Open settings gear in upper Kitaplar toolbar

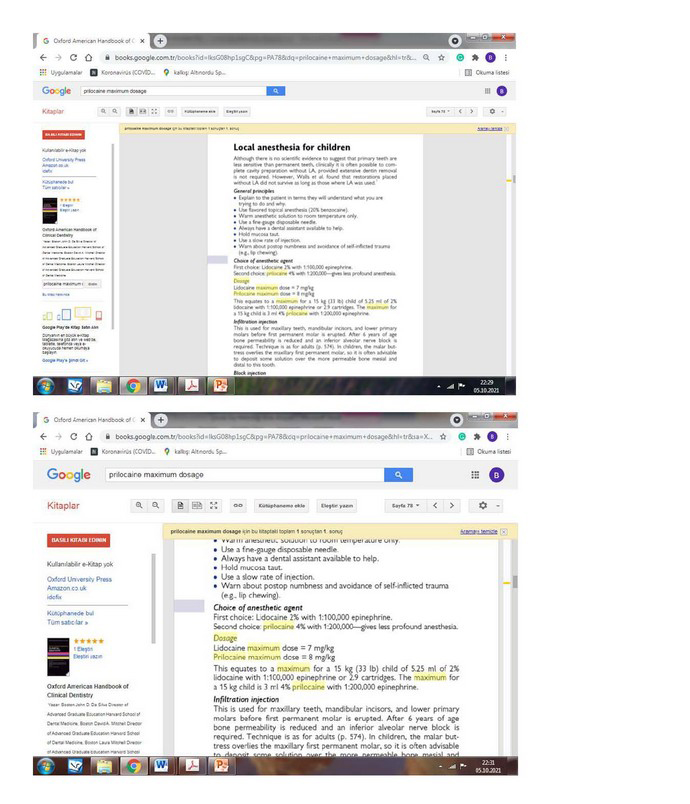tap(492, 111)
